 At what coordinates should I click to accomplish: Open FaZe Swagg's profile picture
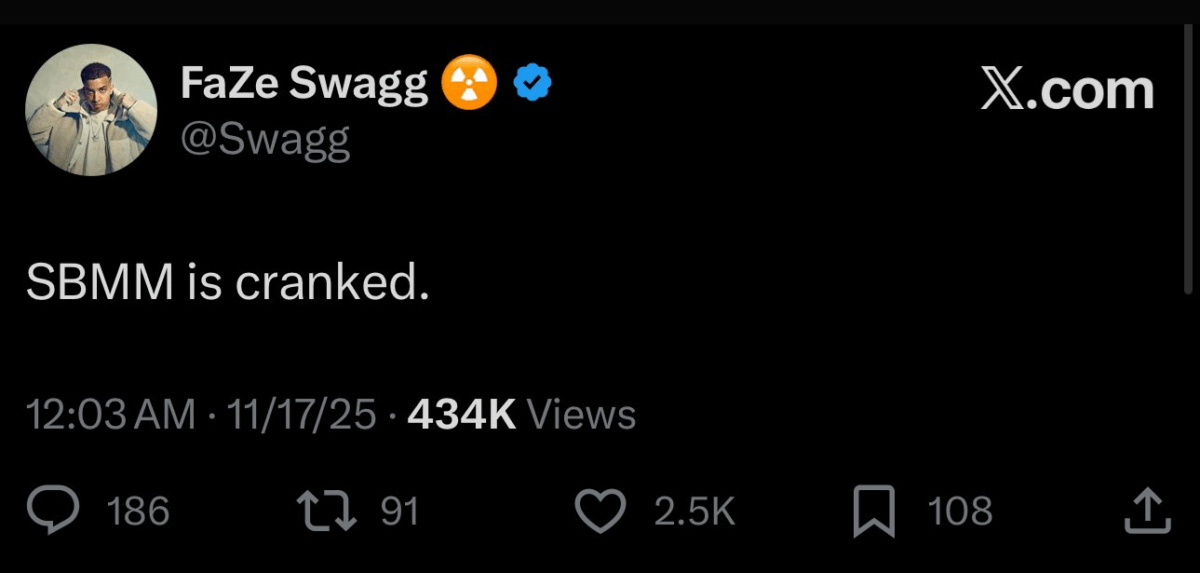click(91, 110)
